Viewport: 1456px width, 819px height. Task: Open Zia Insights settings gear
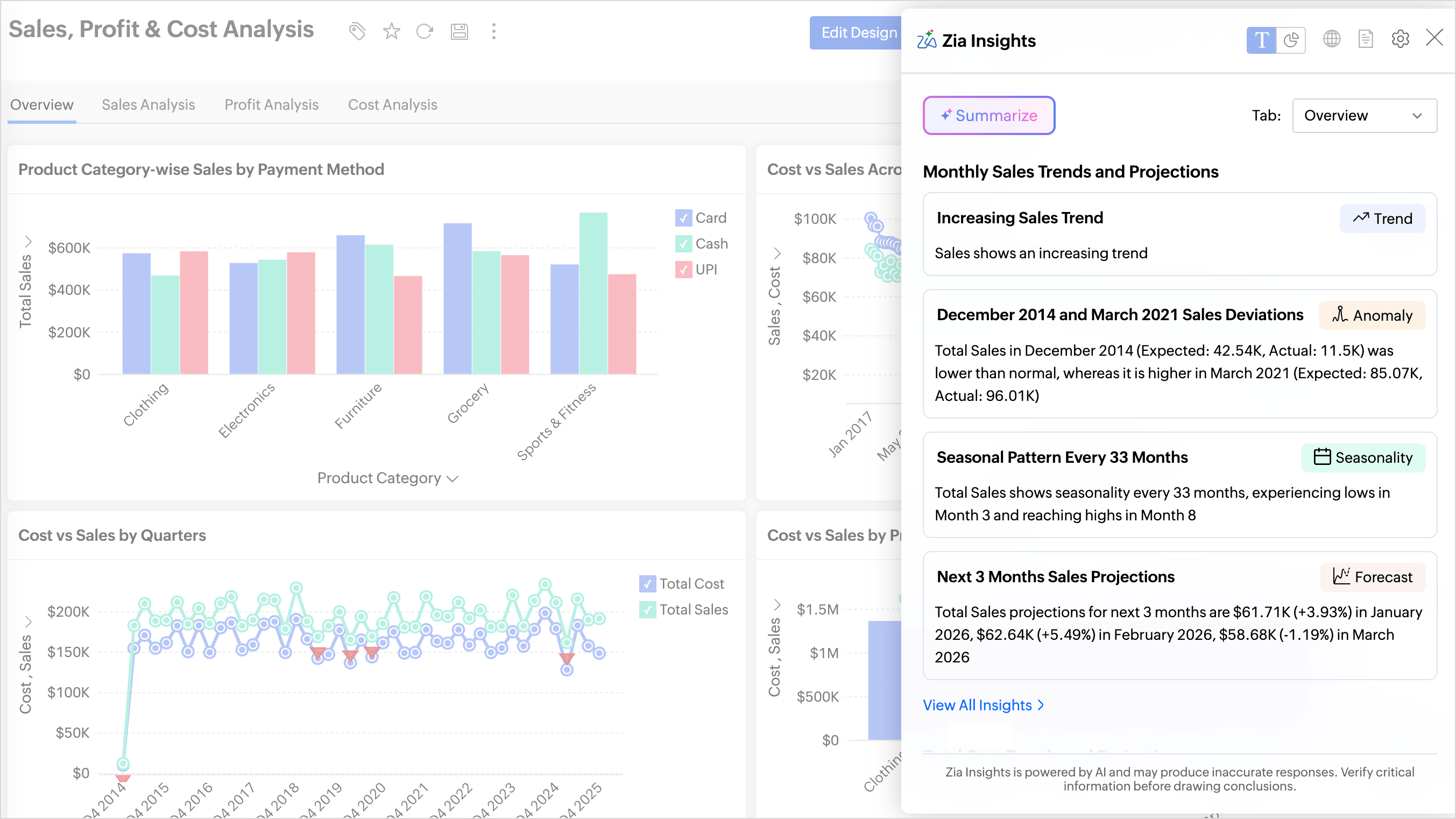pos(1400,39)
